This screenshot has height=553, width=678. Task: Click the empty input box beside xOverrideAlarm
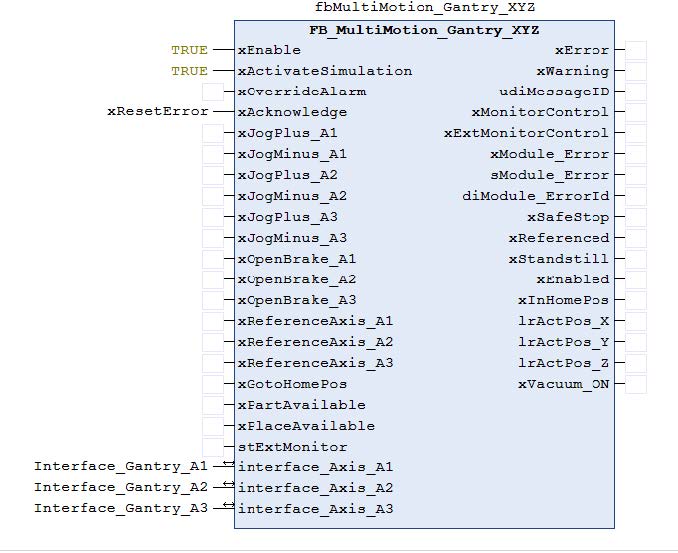click(x=212, y=92)
